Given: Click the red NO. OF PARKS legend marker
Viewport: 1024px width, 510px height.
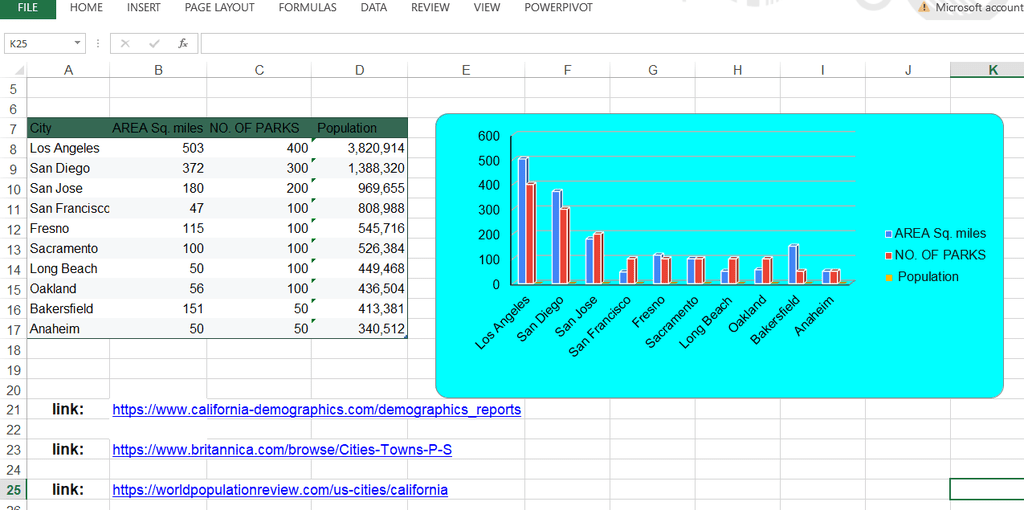Looking at the screenshot, I should tap(888, 255).
